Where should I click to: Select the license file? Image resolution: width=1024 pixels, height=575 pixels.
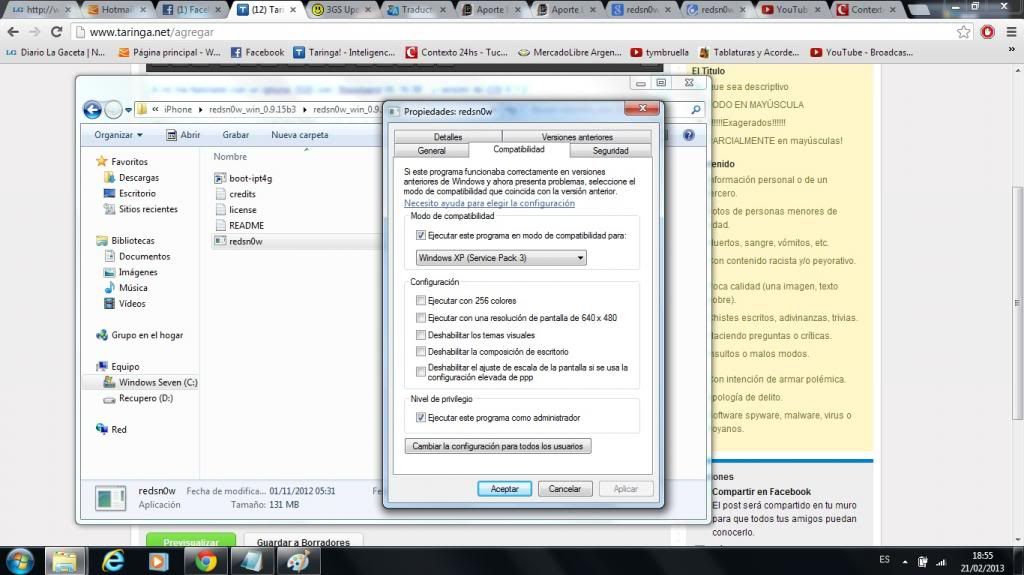(x=236, y=210)
